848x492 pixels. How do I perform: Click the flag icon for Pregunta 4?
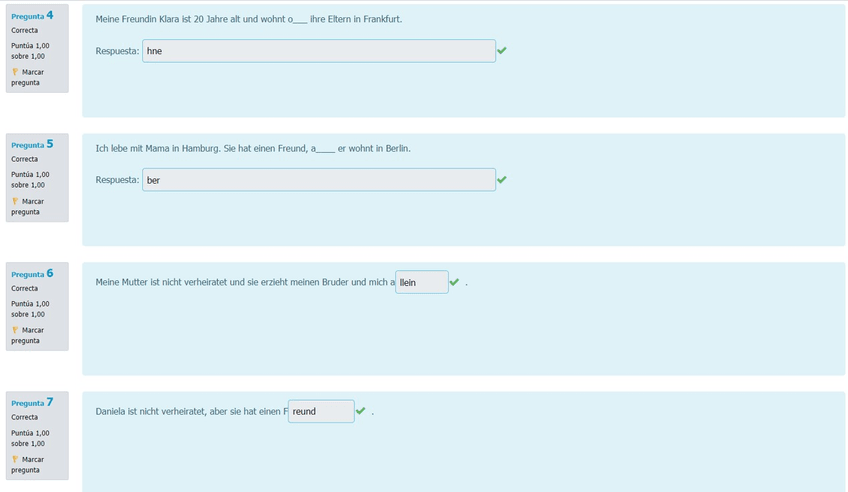[x=15, y=72]
